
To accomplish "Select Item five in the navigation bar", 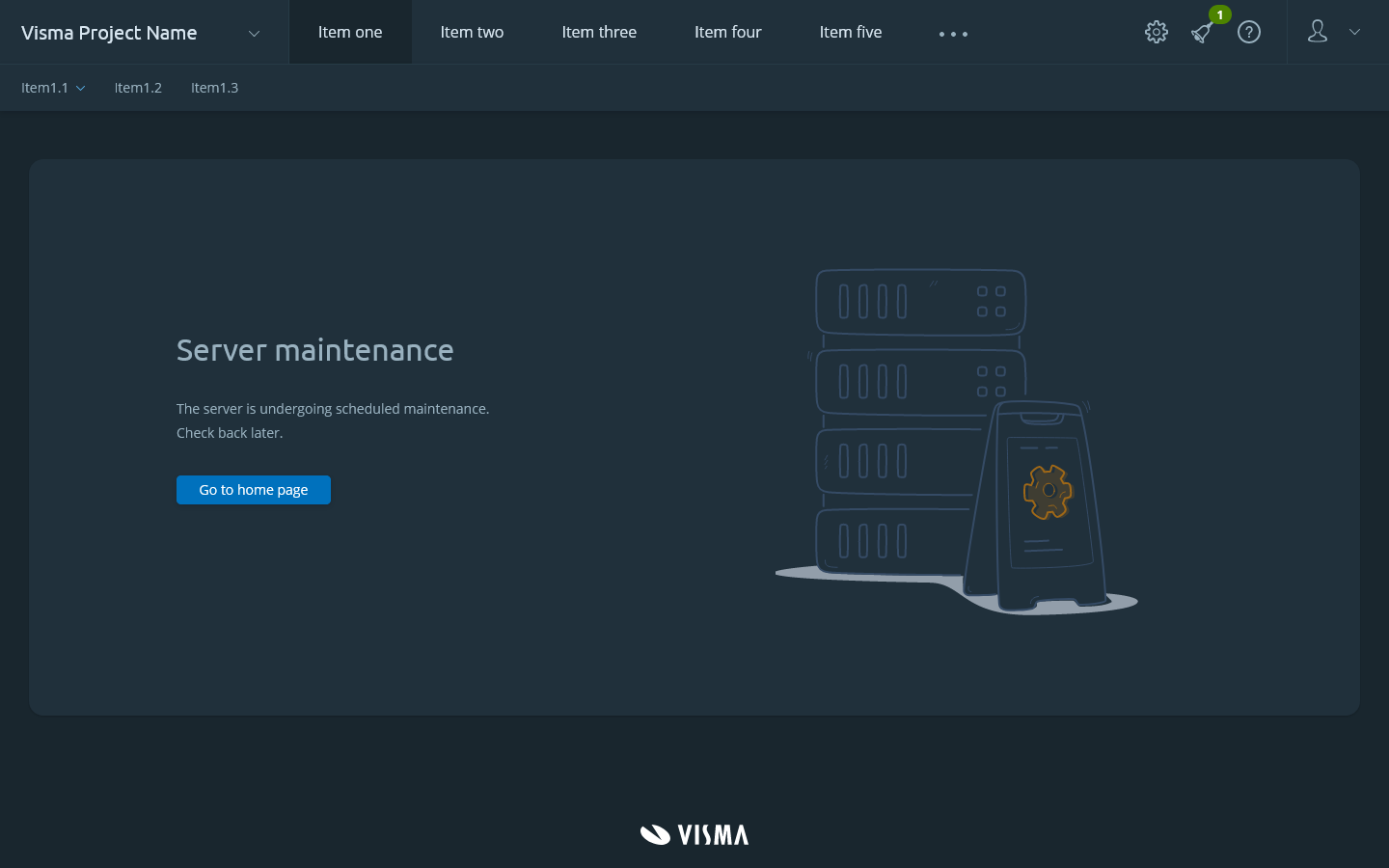I will 850,32.
